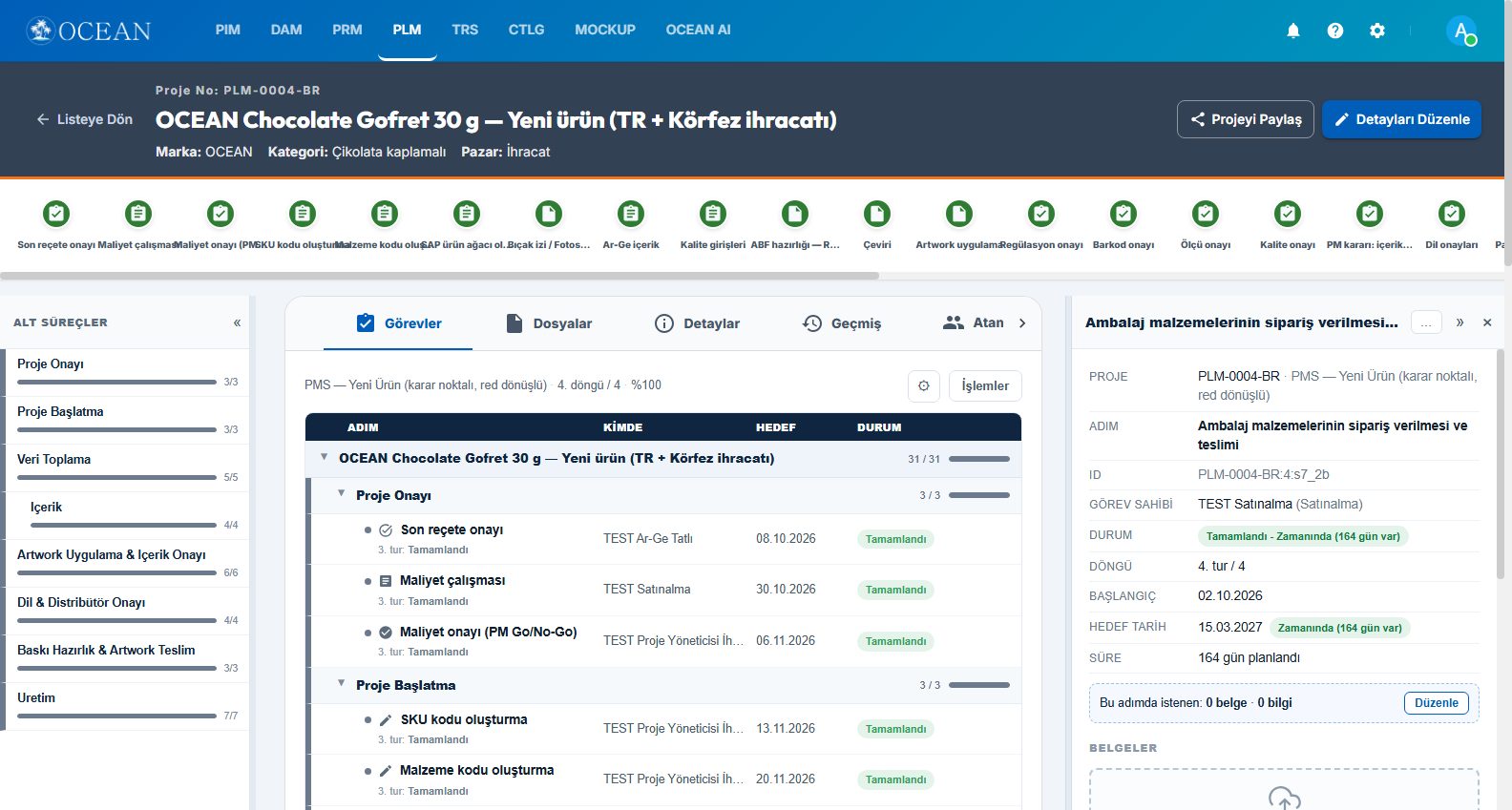Click Listeye Dön back link
The height and width of the screenshot is (810, 1512).
[84, 119]
